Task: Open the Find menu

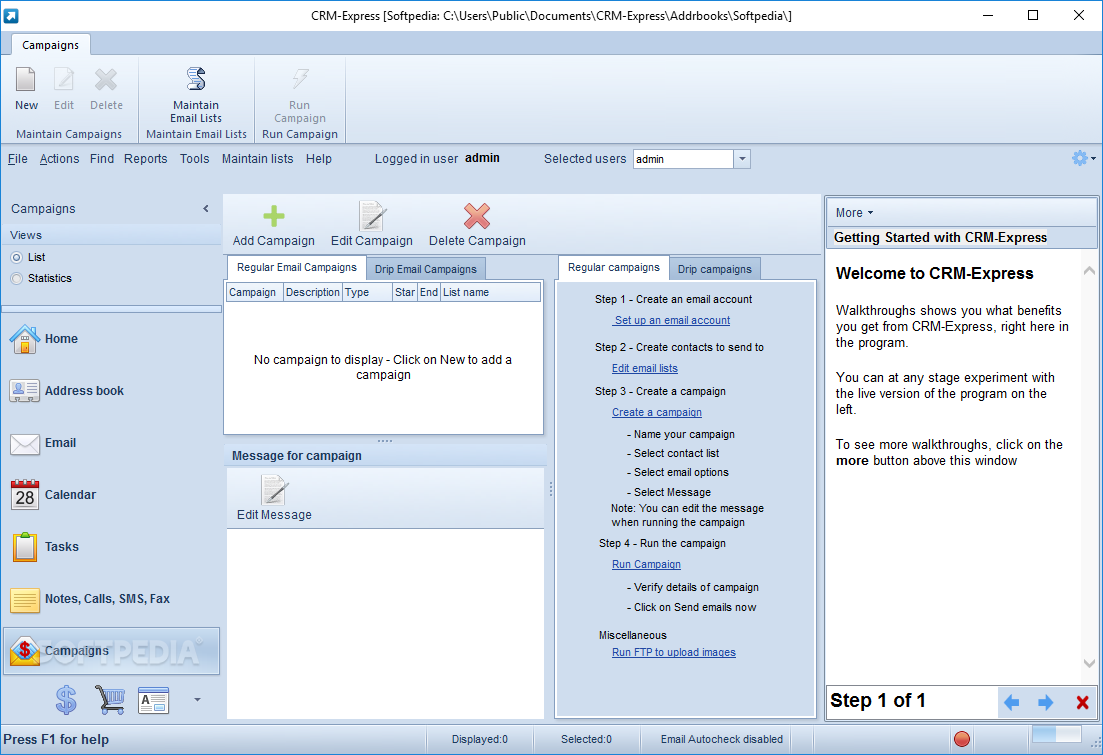Action: click(x=101, y=159)
